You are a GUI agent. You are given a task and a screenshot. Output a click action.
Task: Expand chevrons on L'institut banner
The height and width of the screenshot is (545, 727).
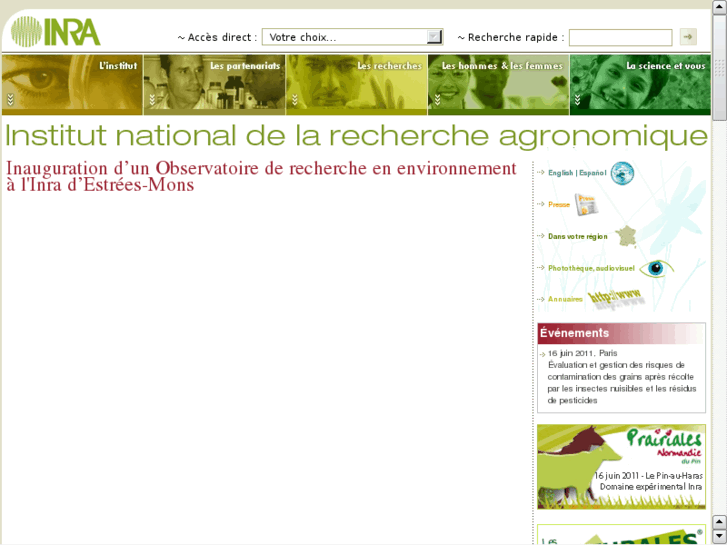tap(11, 99)
